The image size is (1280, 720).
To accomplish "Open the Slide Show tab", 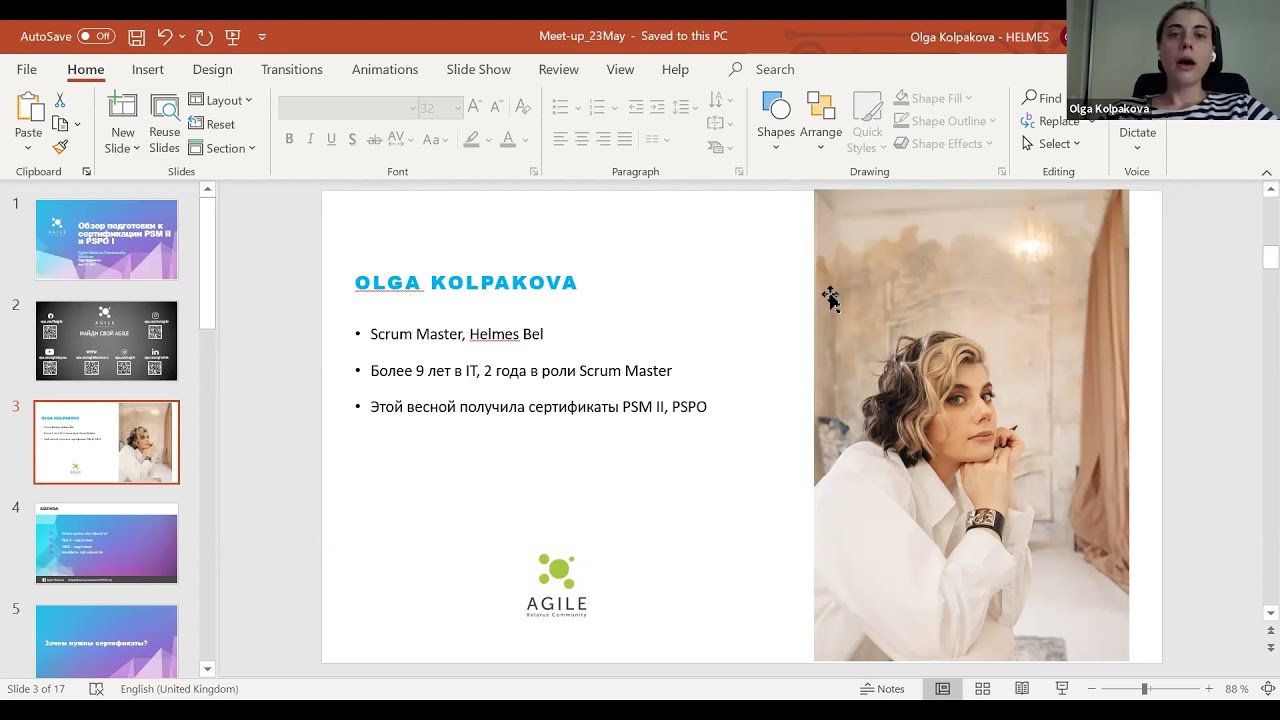I will point(478,69).
